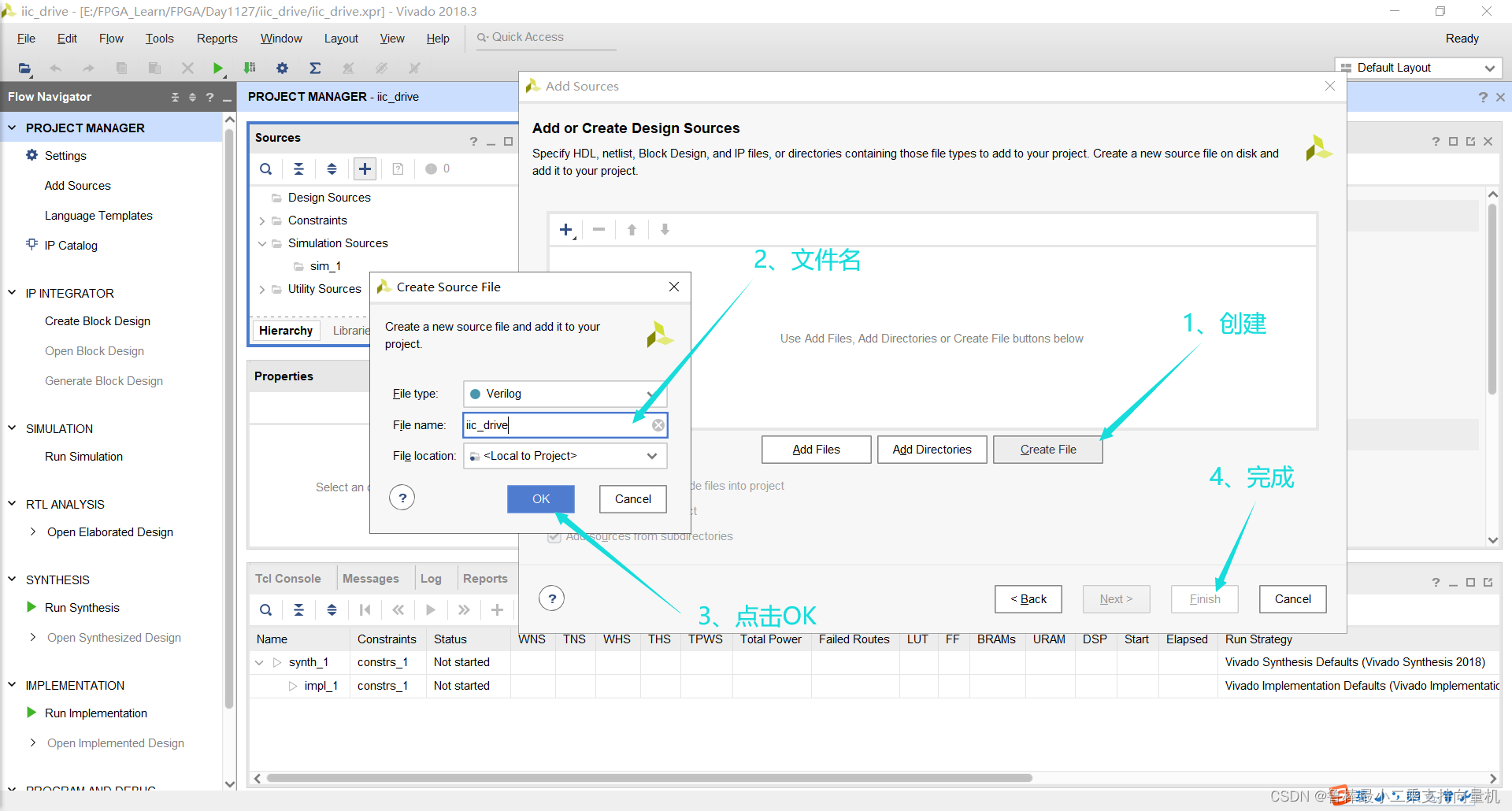1512x811 pixels.
Task: Click the Add Directories button
Action: (932, 450)
